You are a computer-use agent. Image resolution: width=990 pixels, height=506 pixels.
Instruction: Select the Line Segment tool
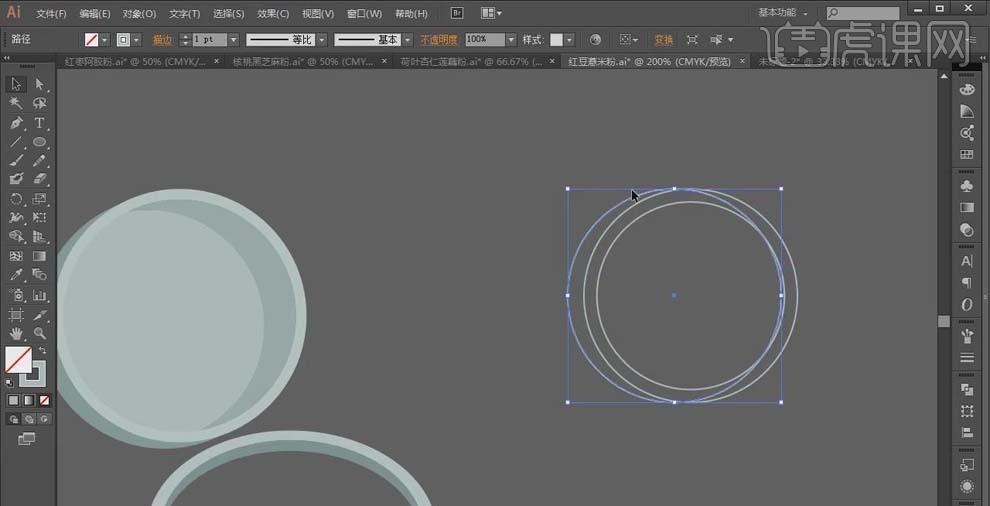pos(16,142)
